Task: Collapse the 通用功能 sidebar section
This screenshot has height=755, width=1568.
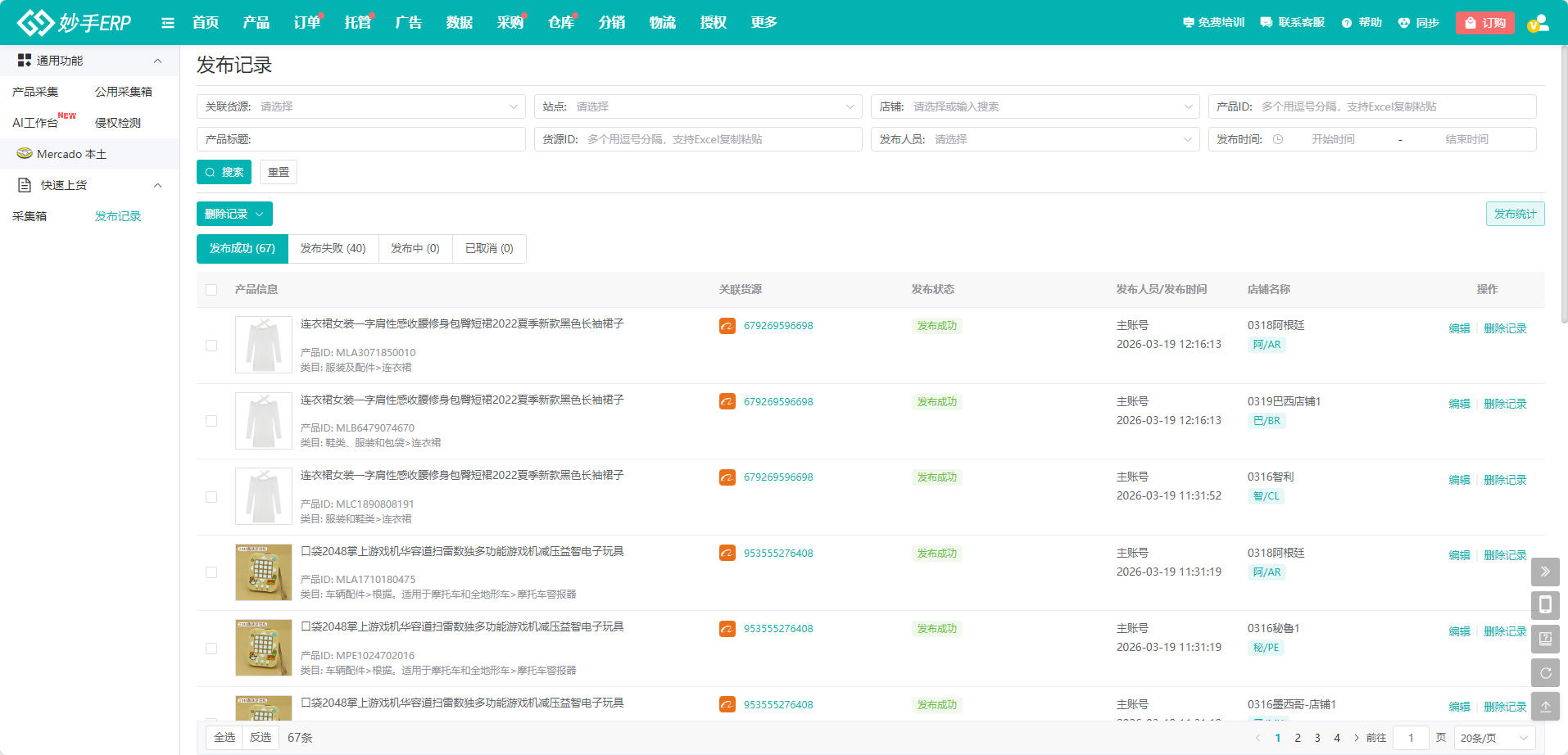Action: (x=157, y=61)
